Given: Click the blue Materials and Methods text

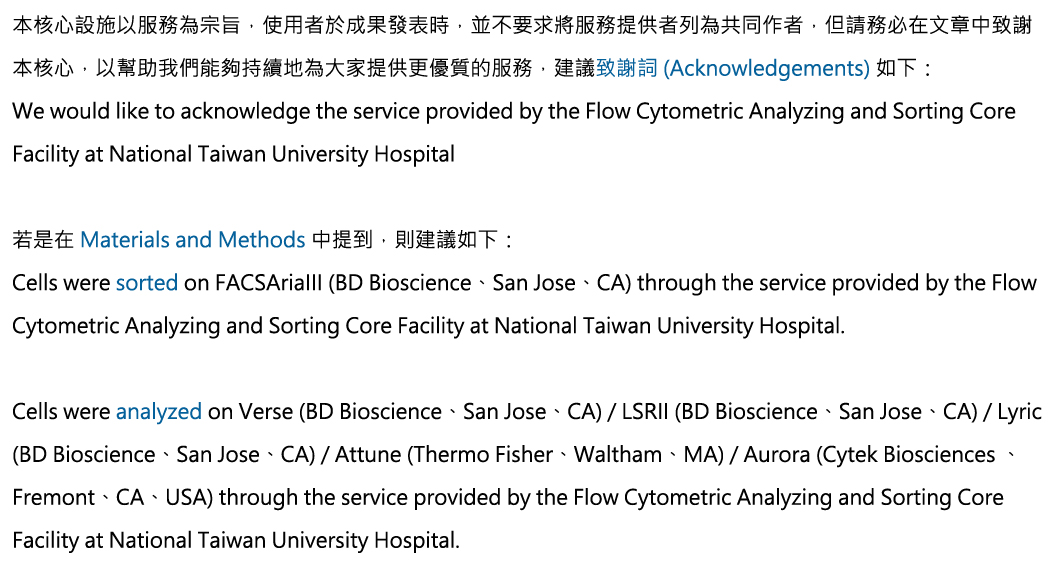Looking at the screenshot, I should [x=193, y=240].
